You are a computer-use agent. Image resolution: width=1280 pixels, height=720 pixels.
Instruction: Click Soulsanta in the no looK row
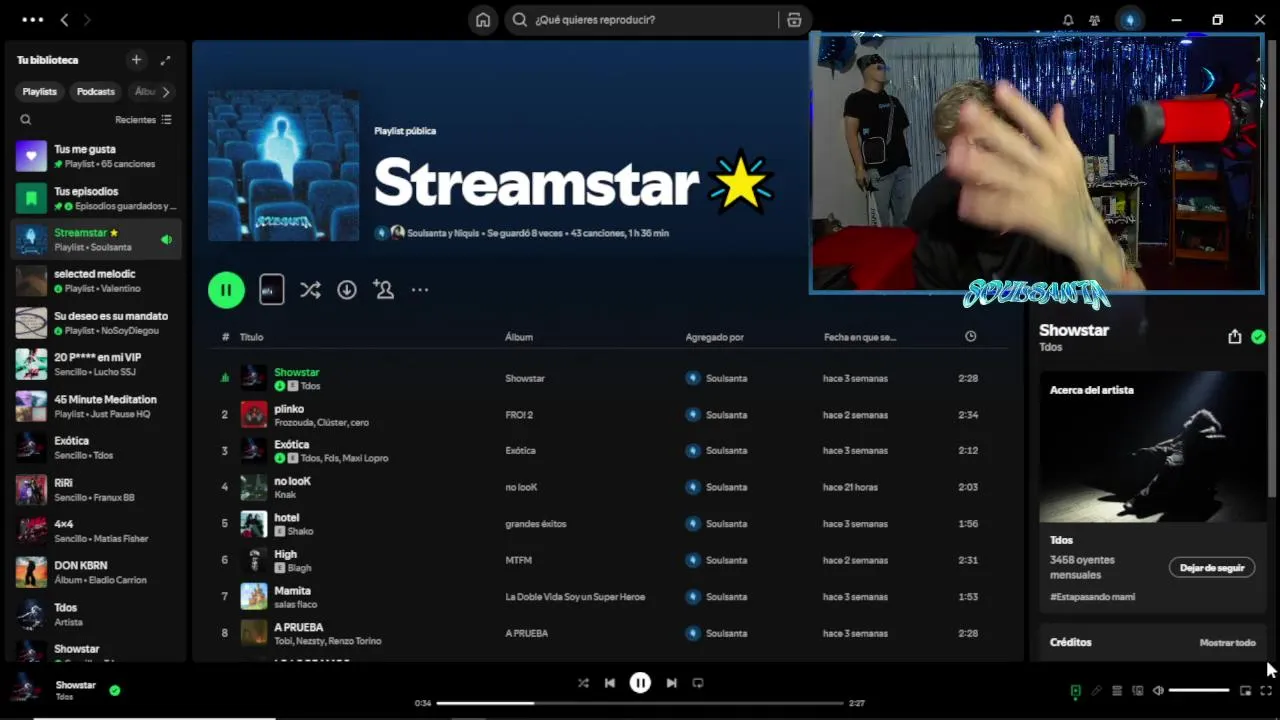pyautogui.click(x=726, y=487)
